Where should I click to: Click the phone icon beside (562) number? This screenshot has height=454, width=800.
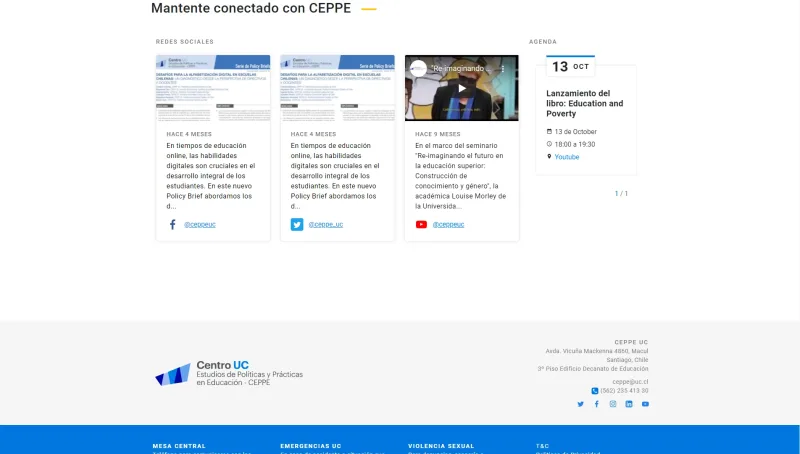point(594,391)
